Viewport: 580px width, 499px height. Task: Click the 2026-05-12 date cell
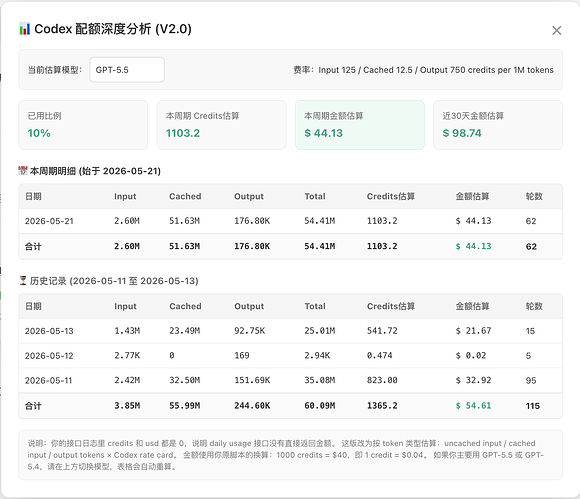point(49,355)
